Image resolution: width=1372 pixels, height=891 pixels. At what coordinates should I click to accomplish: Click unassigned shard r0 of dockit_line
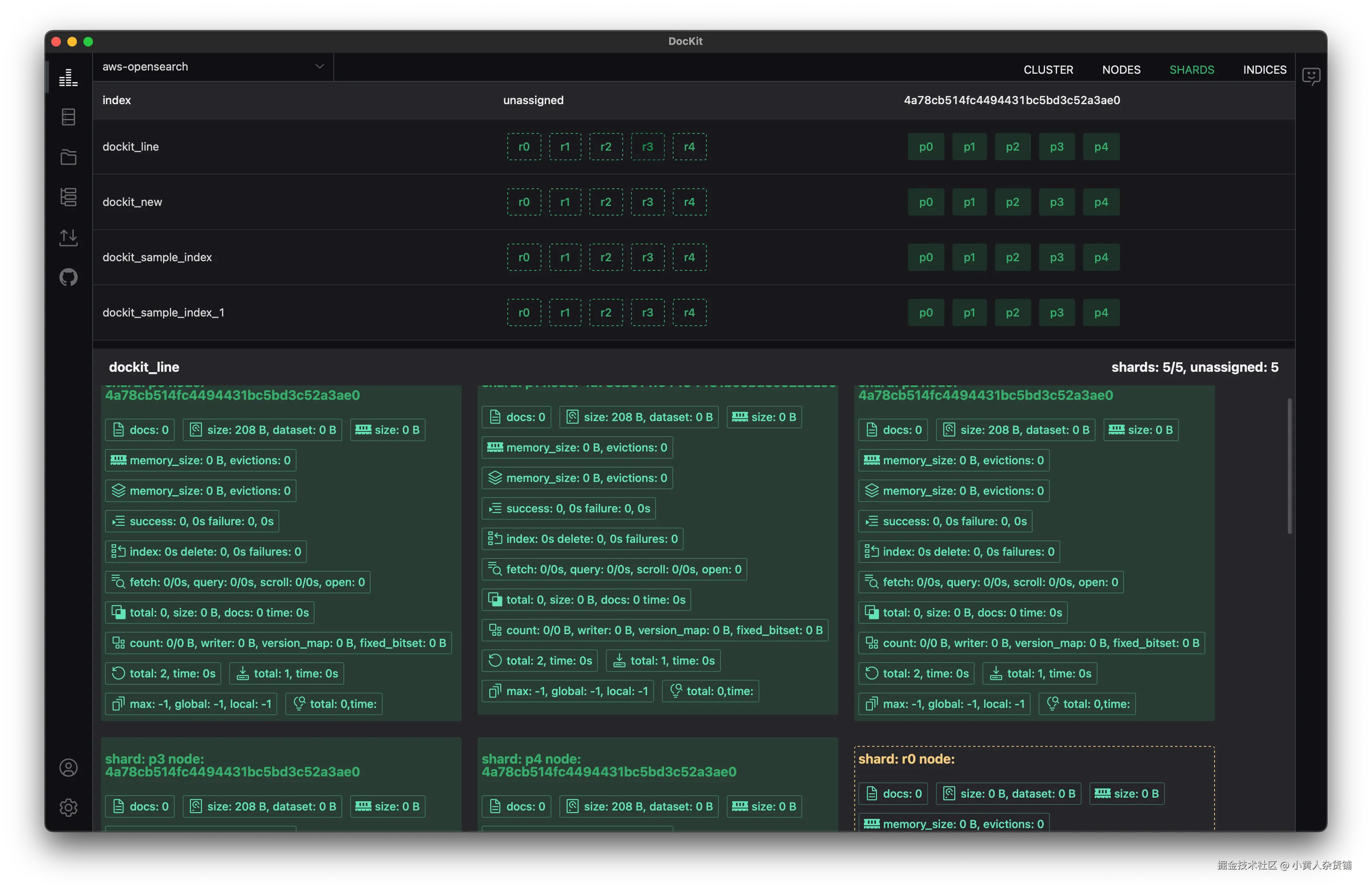(523, 147)
